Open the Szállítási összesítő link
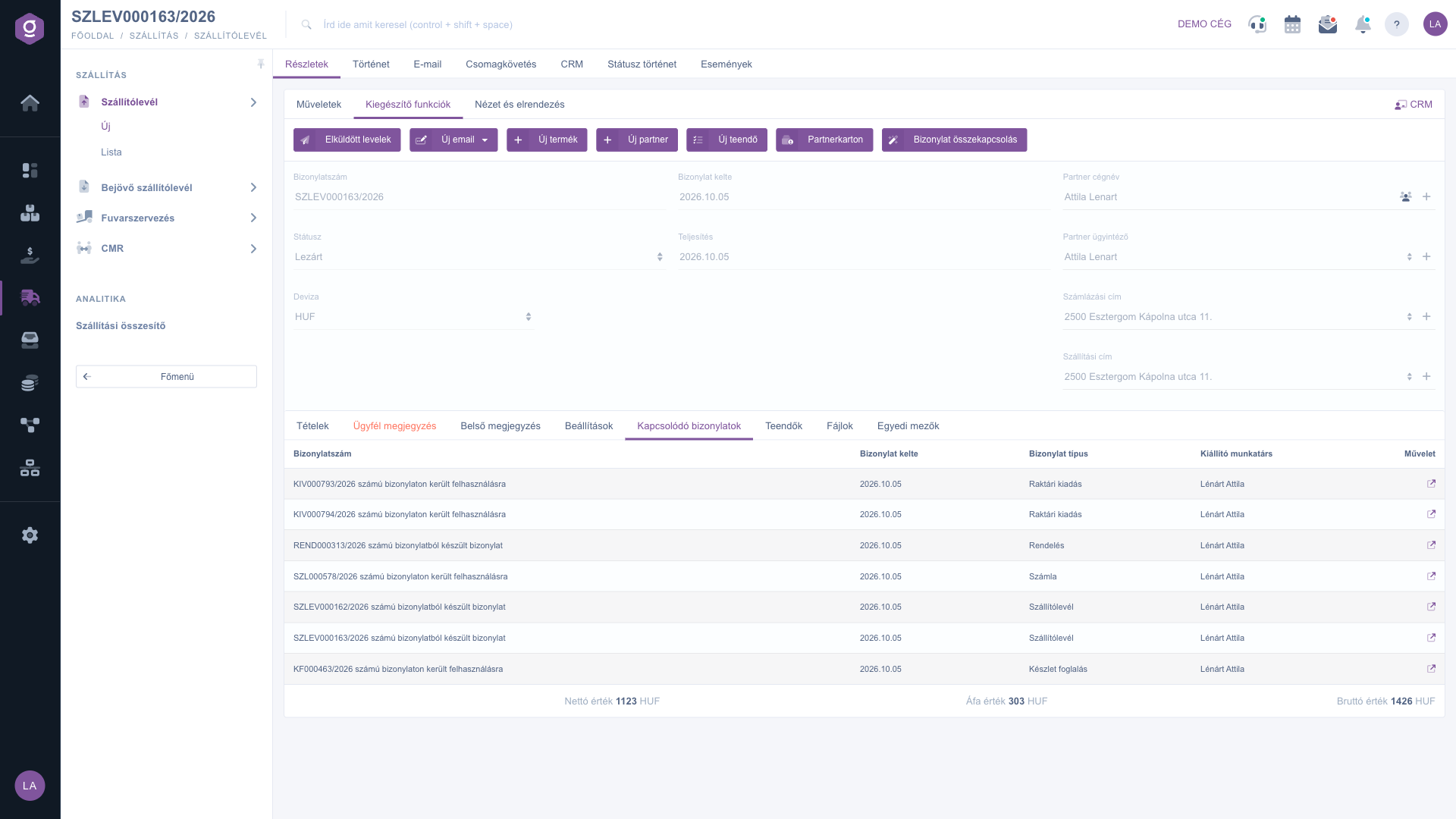Screen dimensions: 1456x819 coord(121,326)
